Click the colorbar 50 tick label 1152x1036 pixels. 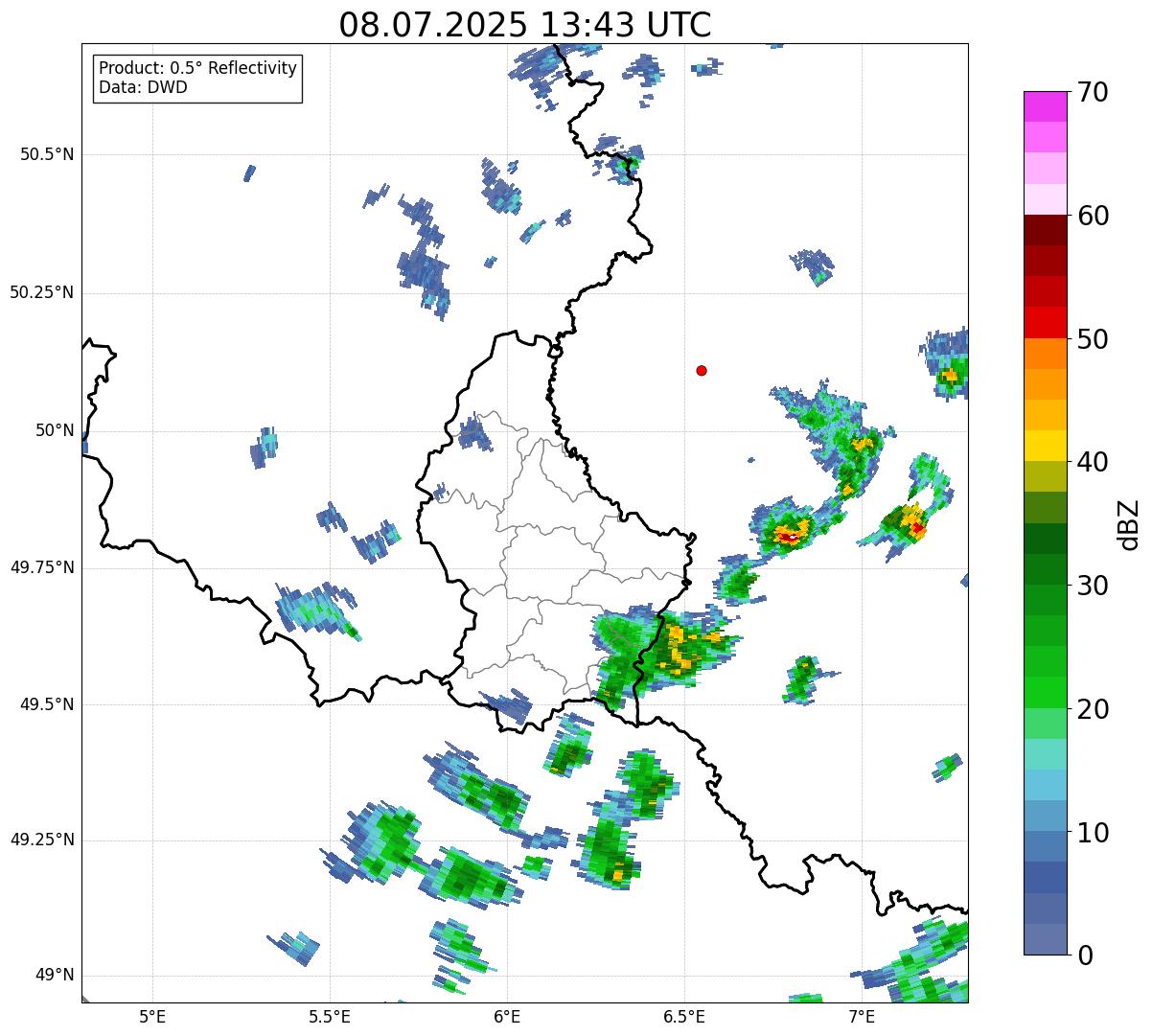[1093, 339]
